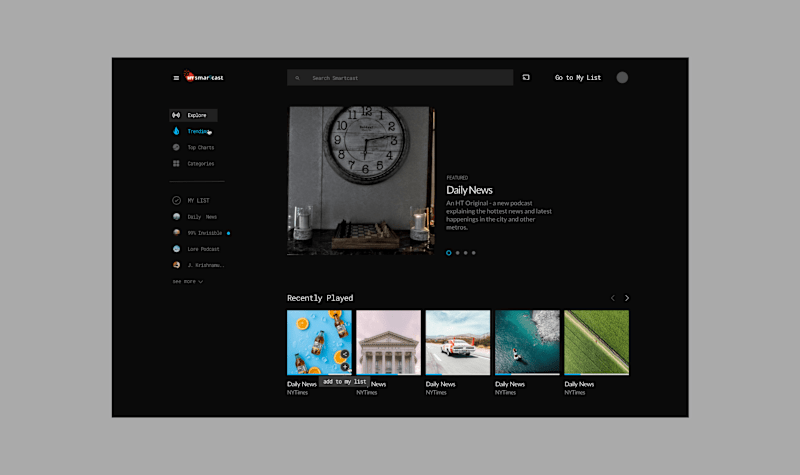Click the HT Smartcast logo
The image size is (800, 475).
(x=204, y=77)
